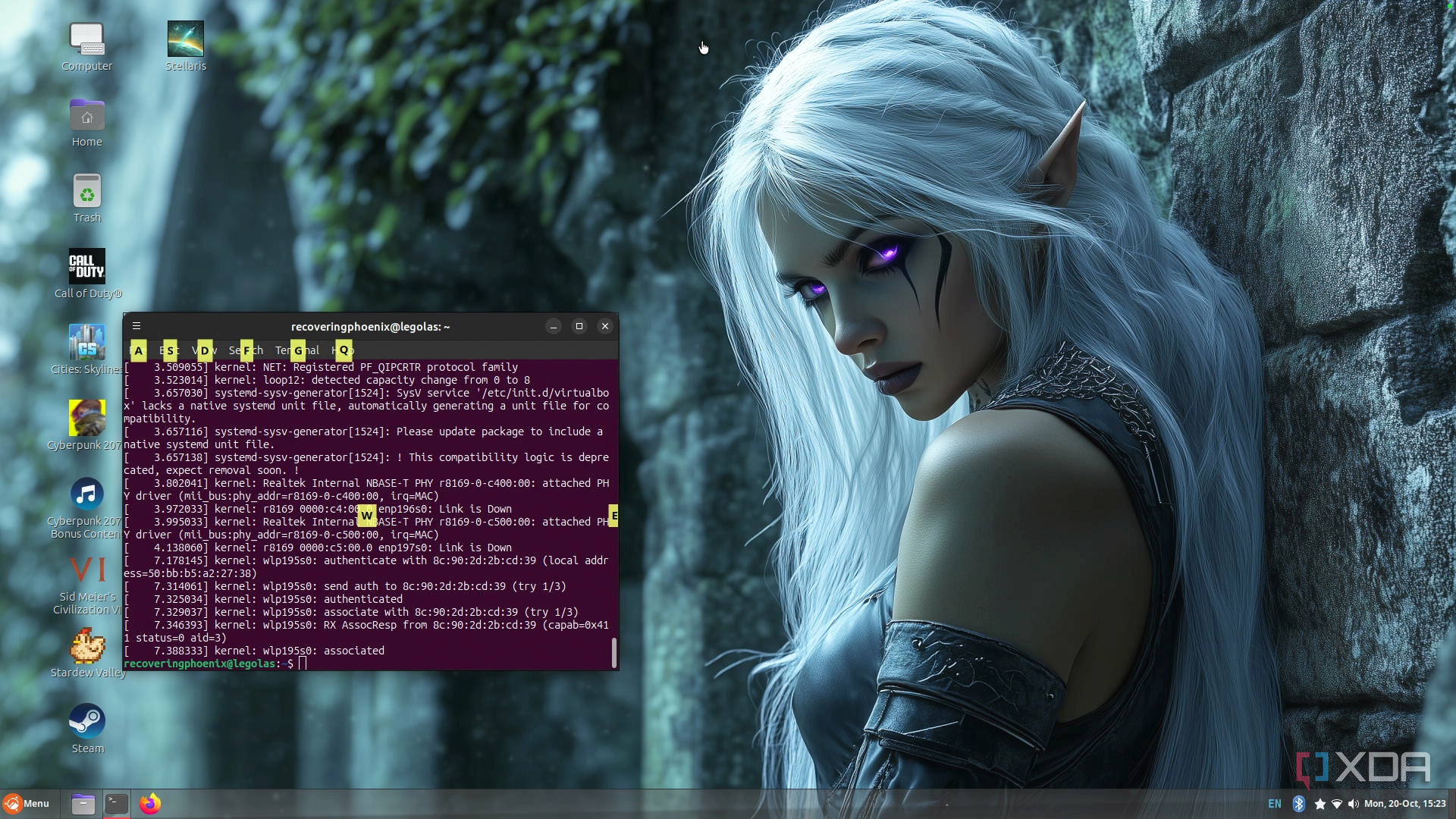Click the terminal prompt input line

coord(368,664)
